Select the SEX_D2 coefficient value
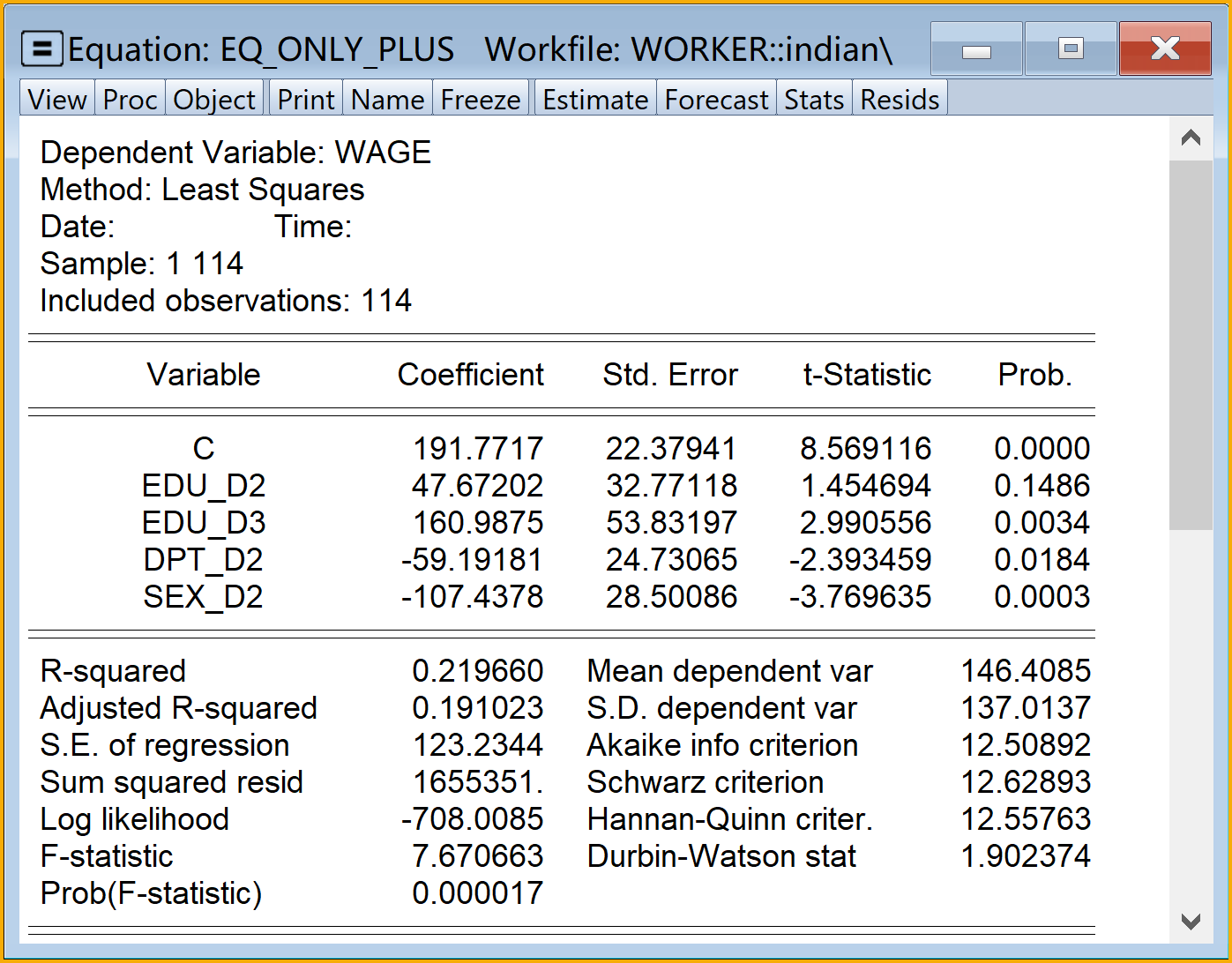Image resolution: width=1232 pixels, height=963 pixels. pyautogui.click(x=473, y=597)
